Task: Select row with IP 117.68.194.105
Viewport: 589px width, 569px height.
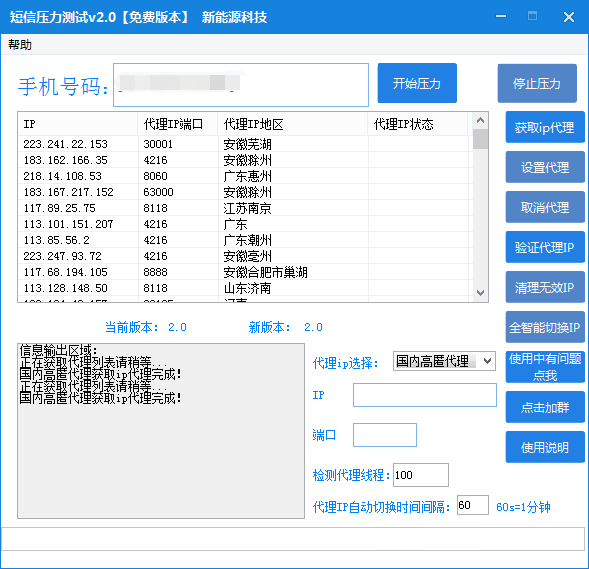Action: (x=245, y=272)
